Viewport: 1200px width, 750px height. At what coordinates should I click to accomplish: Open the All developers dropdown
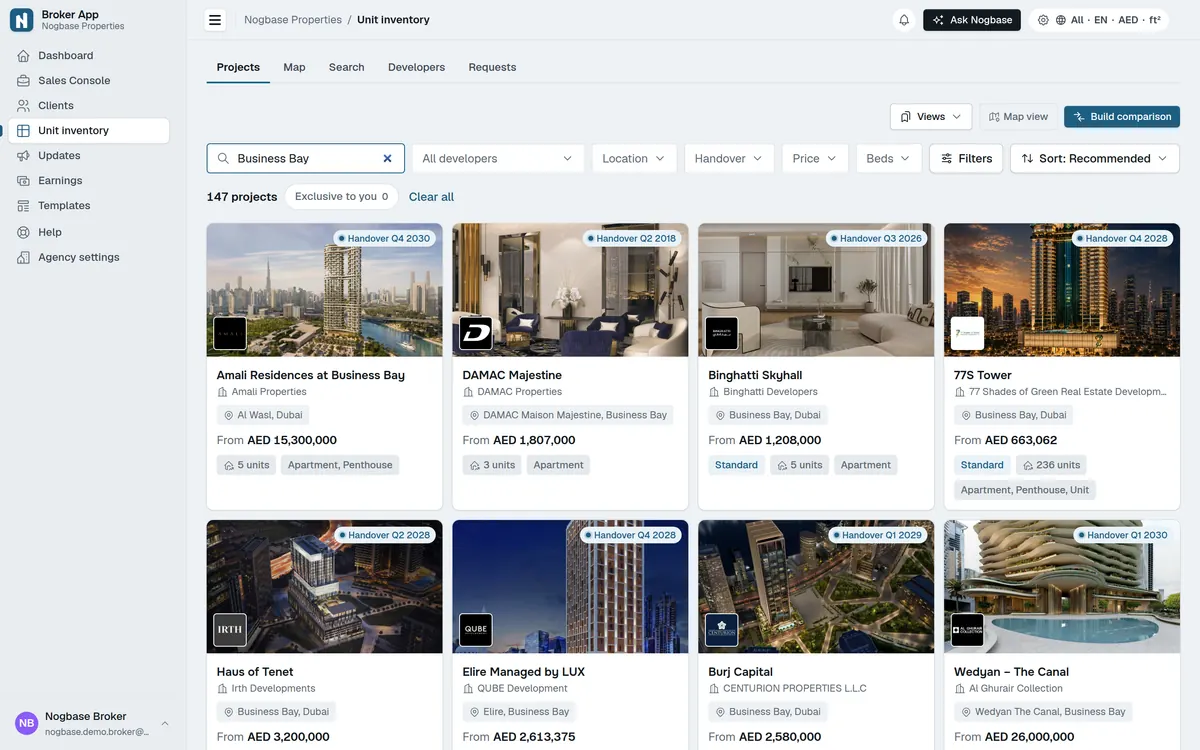pyautogui.click(x=498, y=158)
